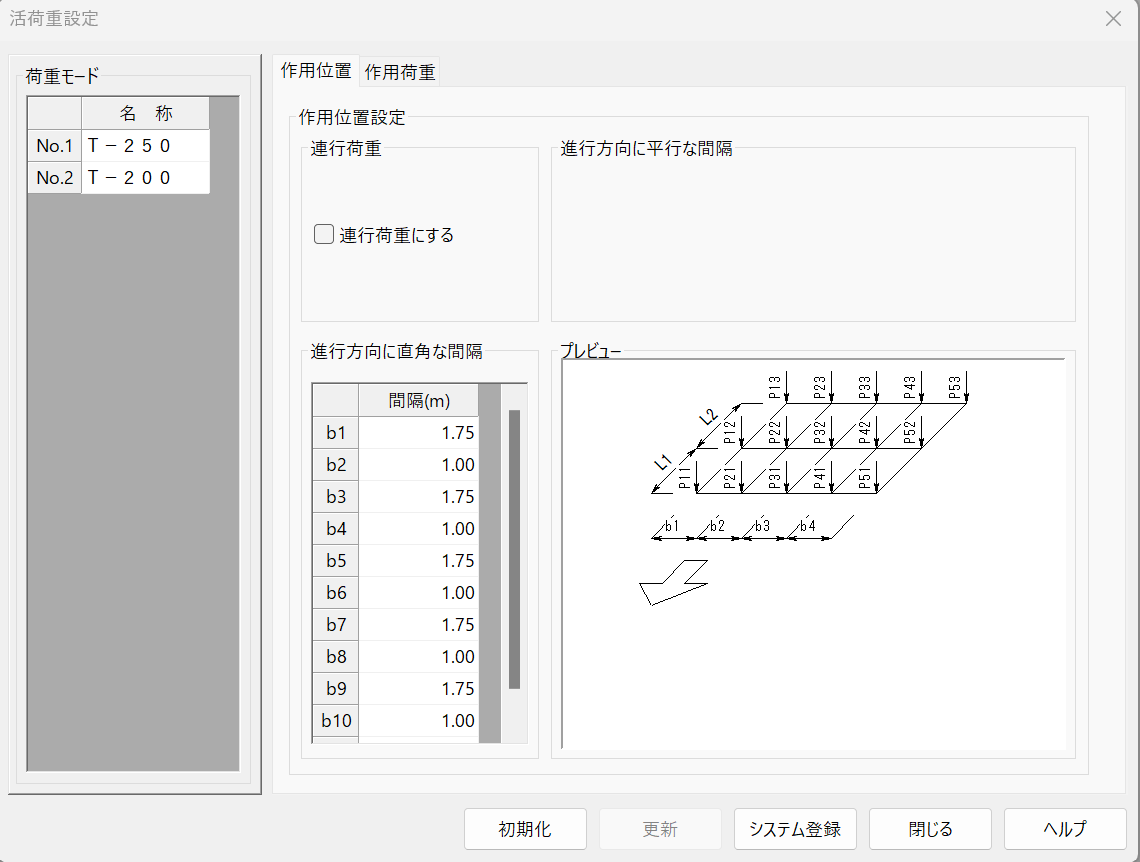The height and width of the screenshot is (862, 1140).
Task: Click the b1 spacing value field
Action: 418,433
